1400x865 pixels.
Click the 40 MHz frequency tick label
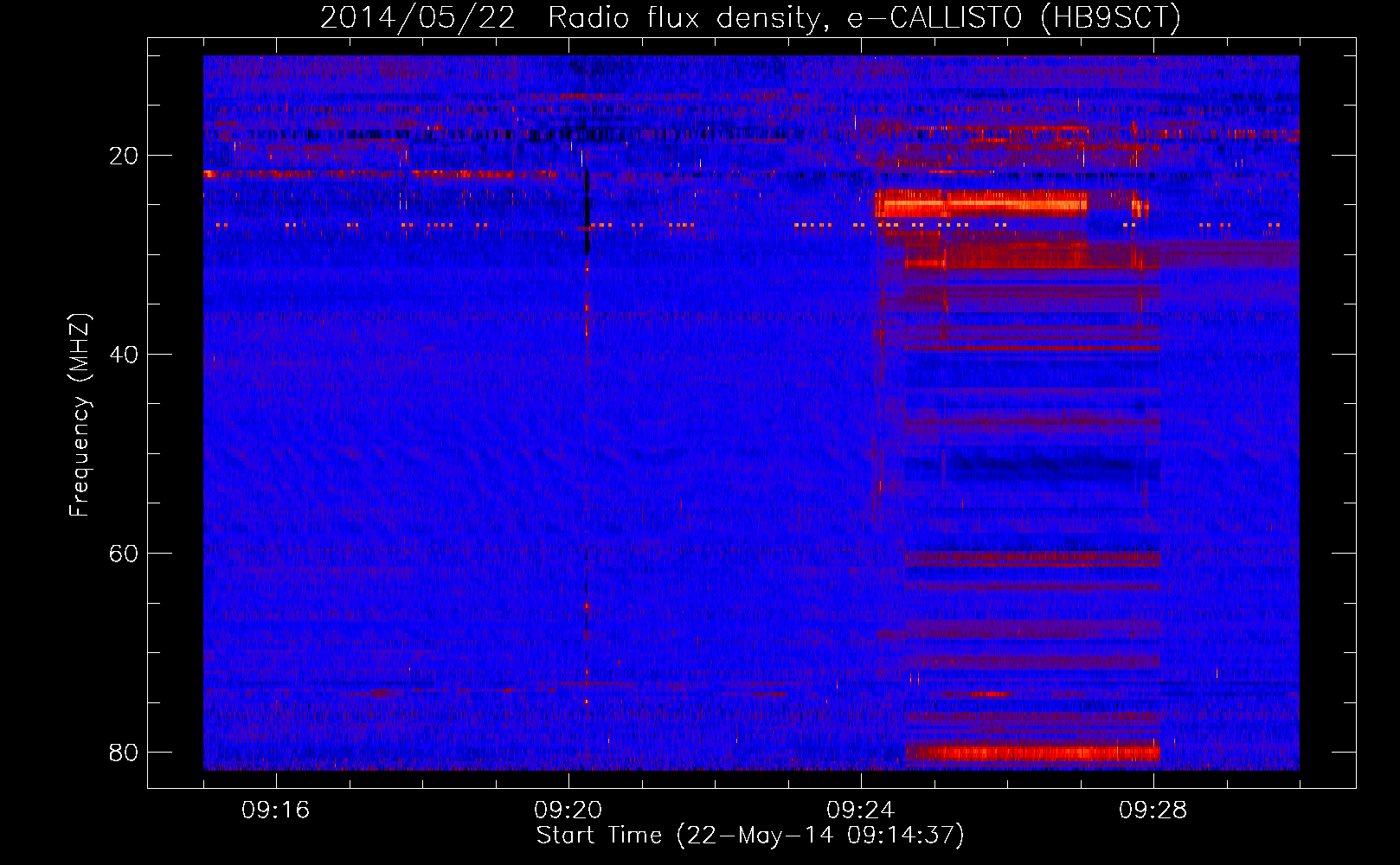(x=124, y=355)
